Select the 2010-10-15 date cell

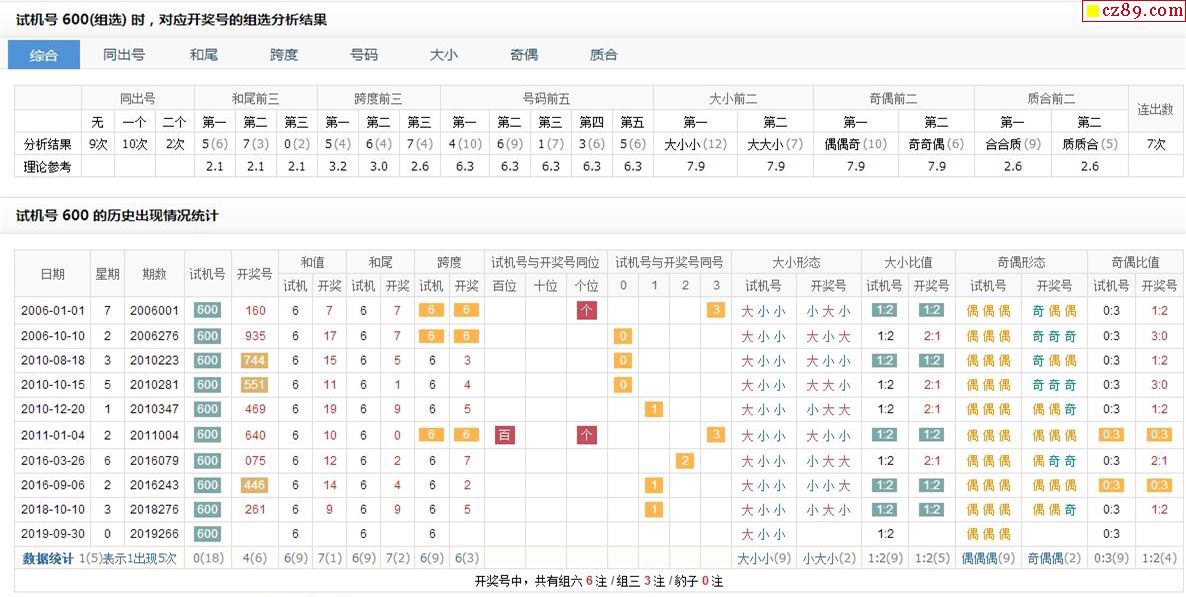point(53,385)
